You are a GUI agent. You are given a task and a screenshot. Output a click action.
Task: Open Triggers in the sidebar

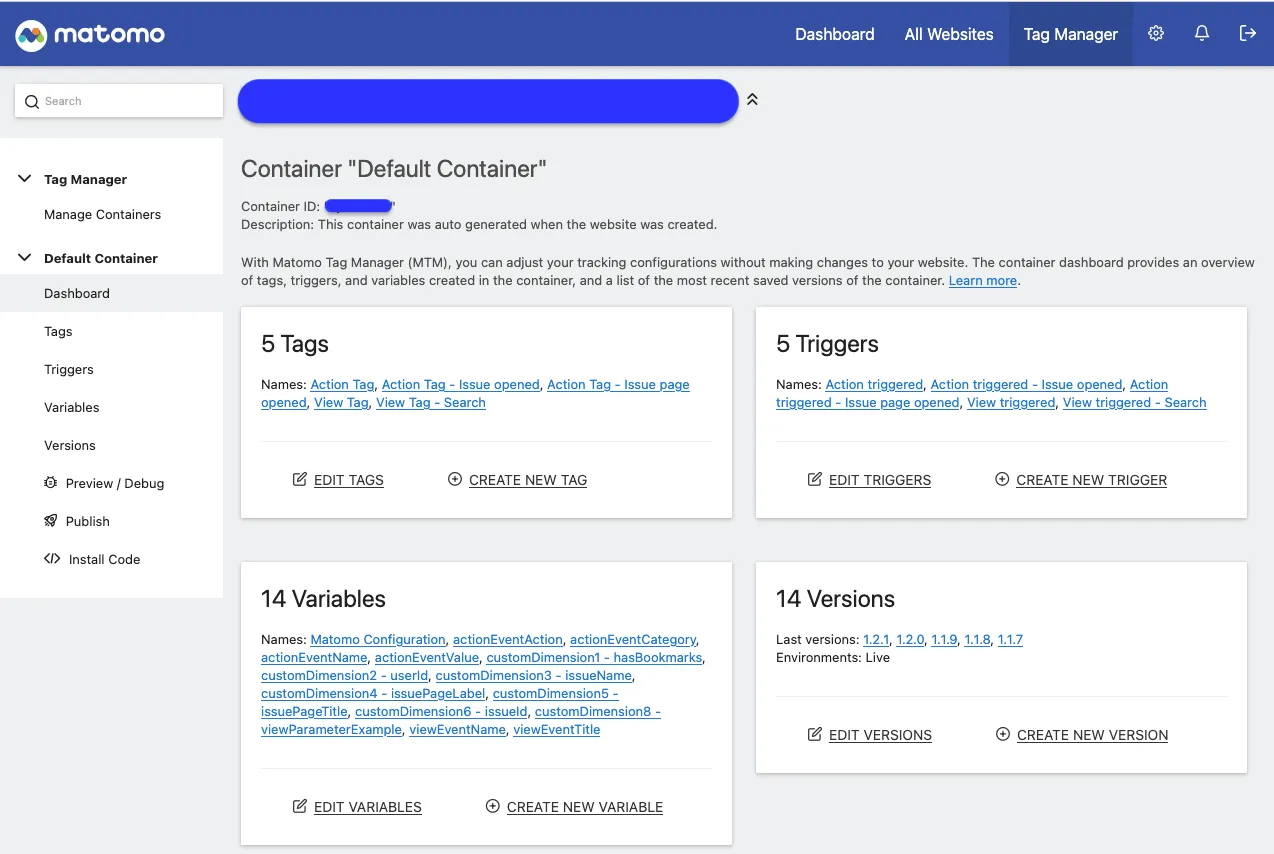coord(69,369)
